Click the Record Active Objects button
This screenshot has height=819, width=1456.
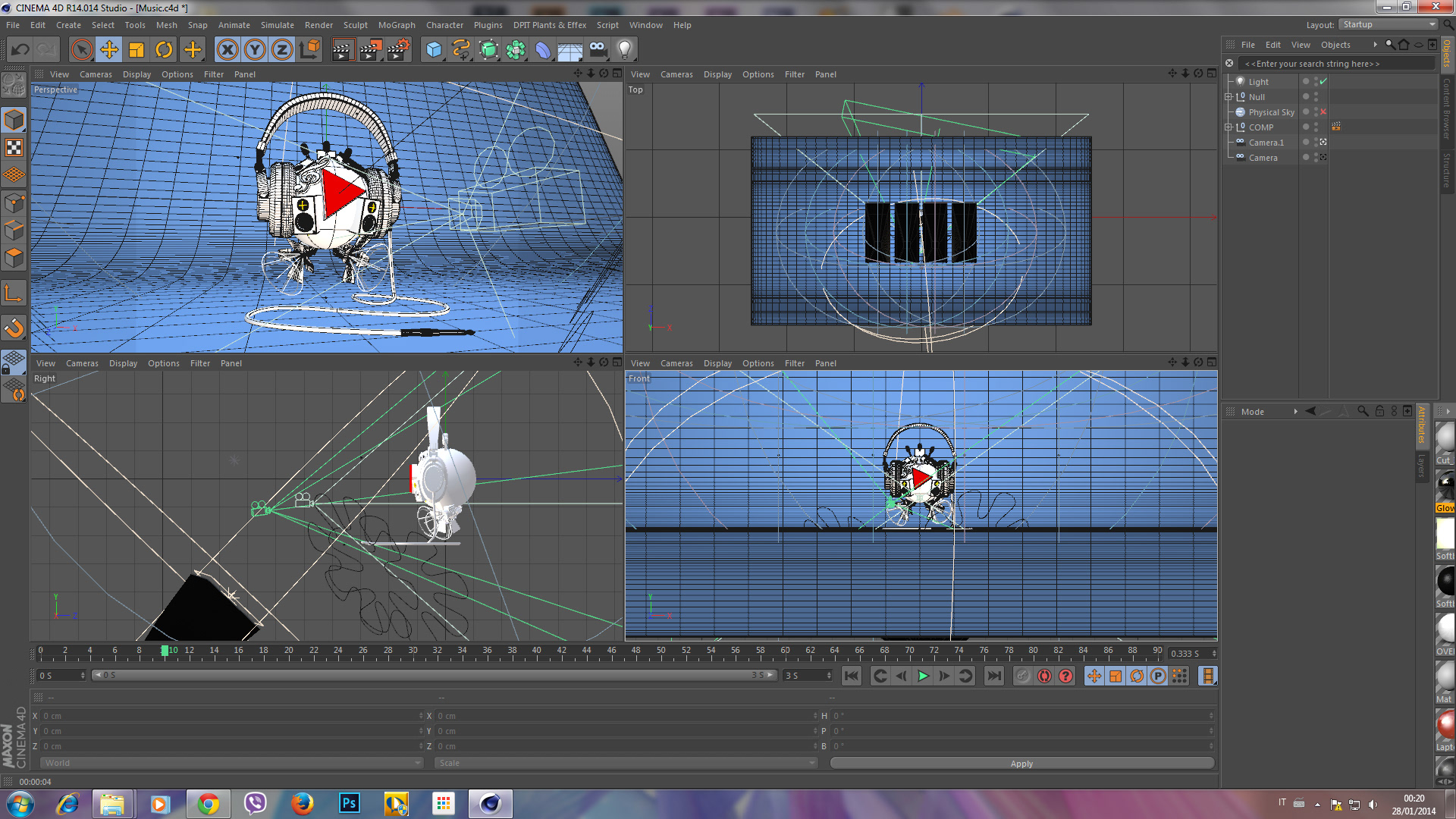pos(1023,676)
